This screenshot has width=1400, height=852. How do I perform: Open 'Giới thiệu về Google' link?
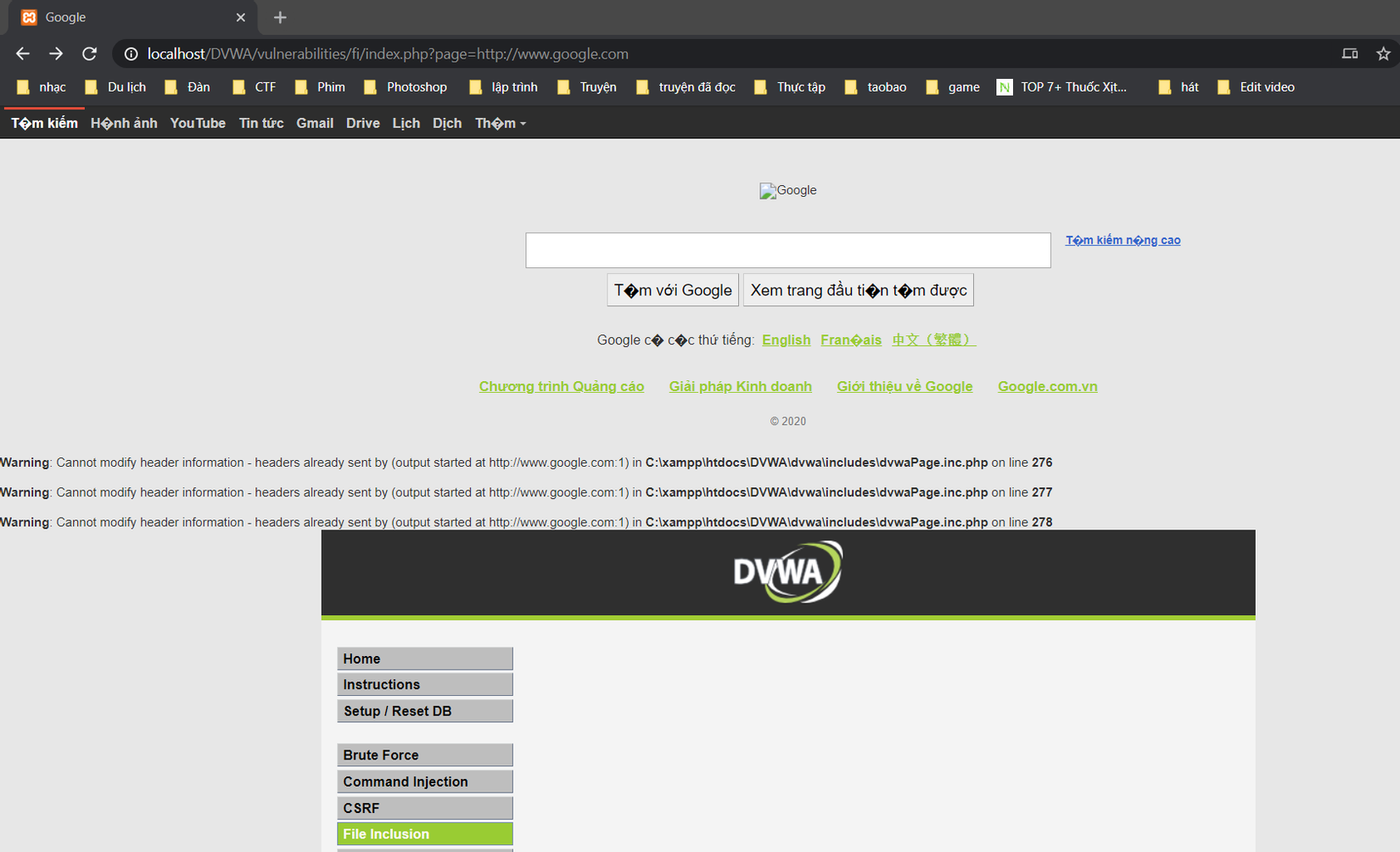point(905,386)
